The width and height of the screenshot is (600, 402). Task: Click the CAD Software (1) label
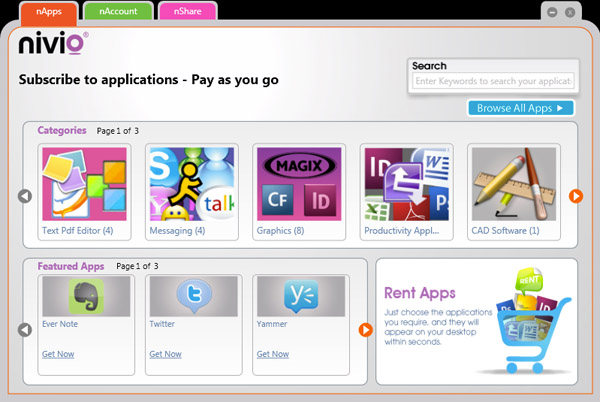[505, 231]
